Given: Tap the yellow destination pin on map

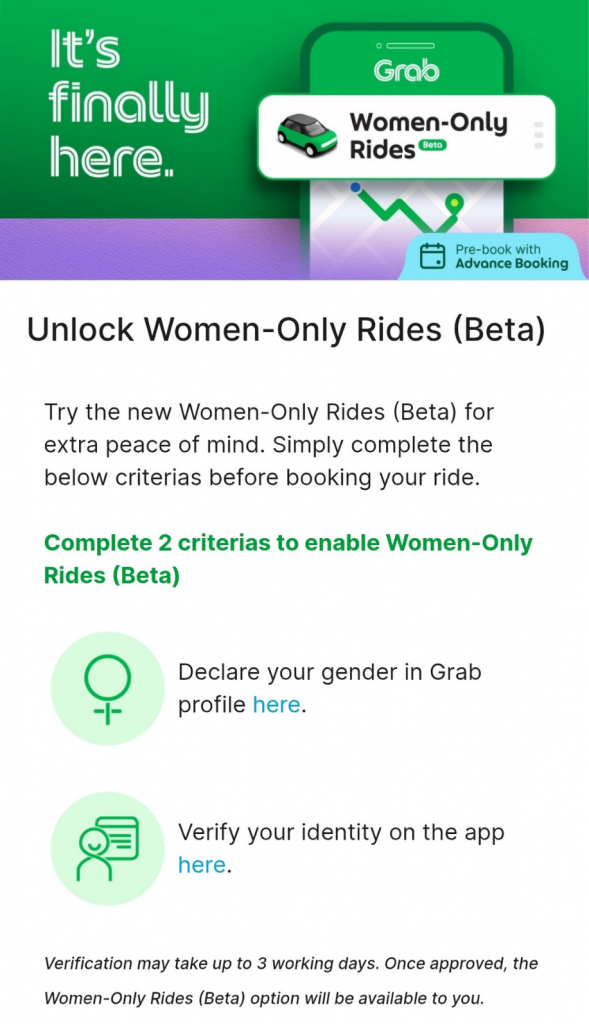Looking at the screenshot, I should pyautogui.click(x=454, y=206).
